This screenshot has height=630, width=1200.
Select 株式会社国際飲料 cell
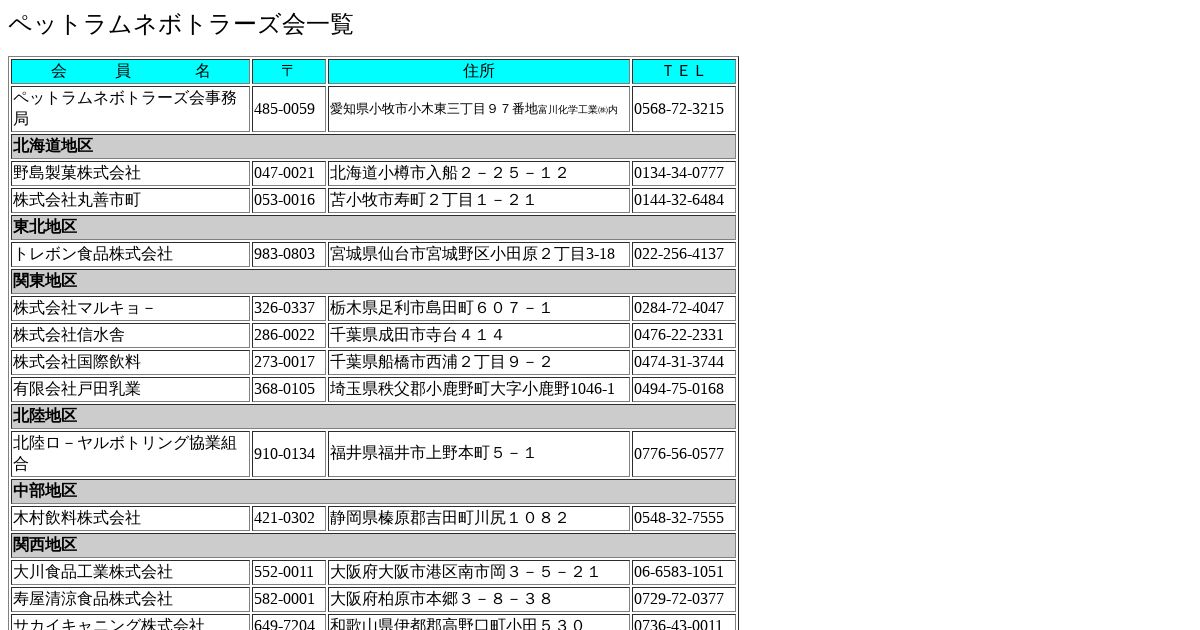tap(131, 362)
